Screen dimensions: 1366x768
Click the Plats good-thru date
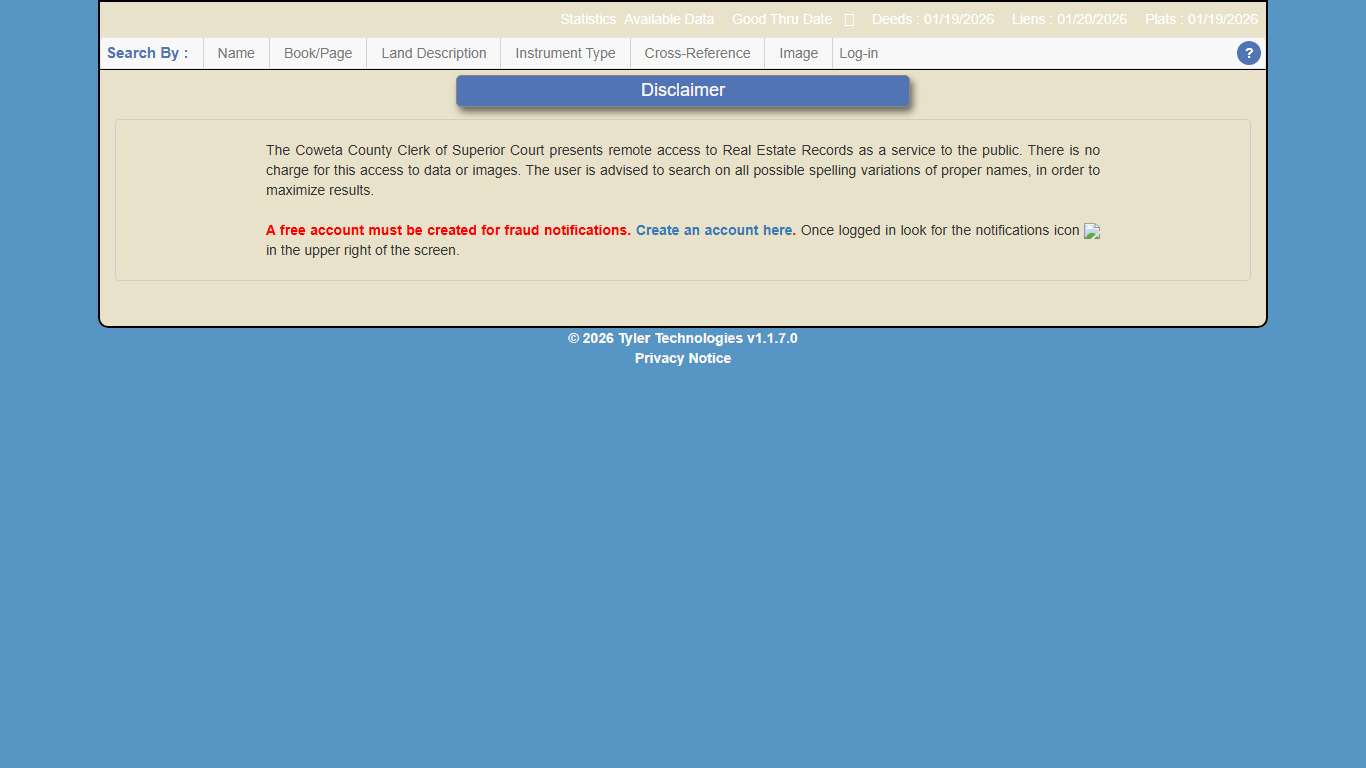[x=1201, y=20]
